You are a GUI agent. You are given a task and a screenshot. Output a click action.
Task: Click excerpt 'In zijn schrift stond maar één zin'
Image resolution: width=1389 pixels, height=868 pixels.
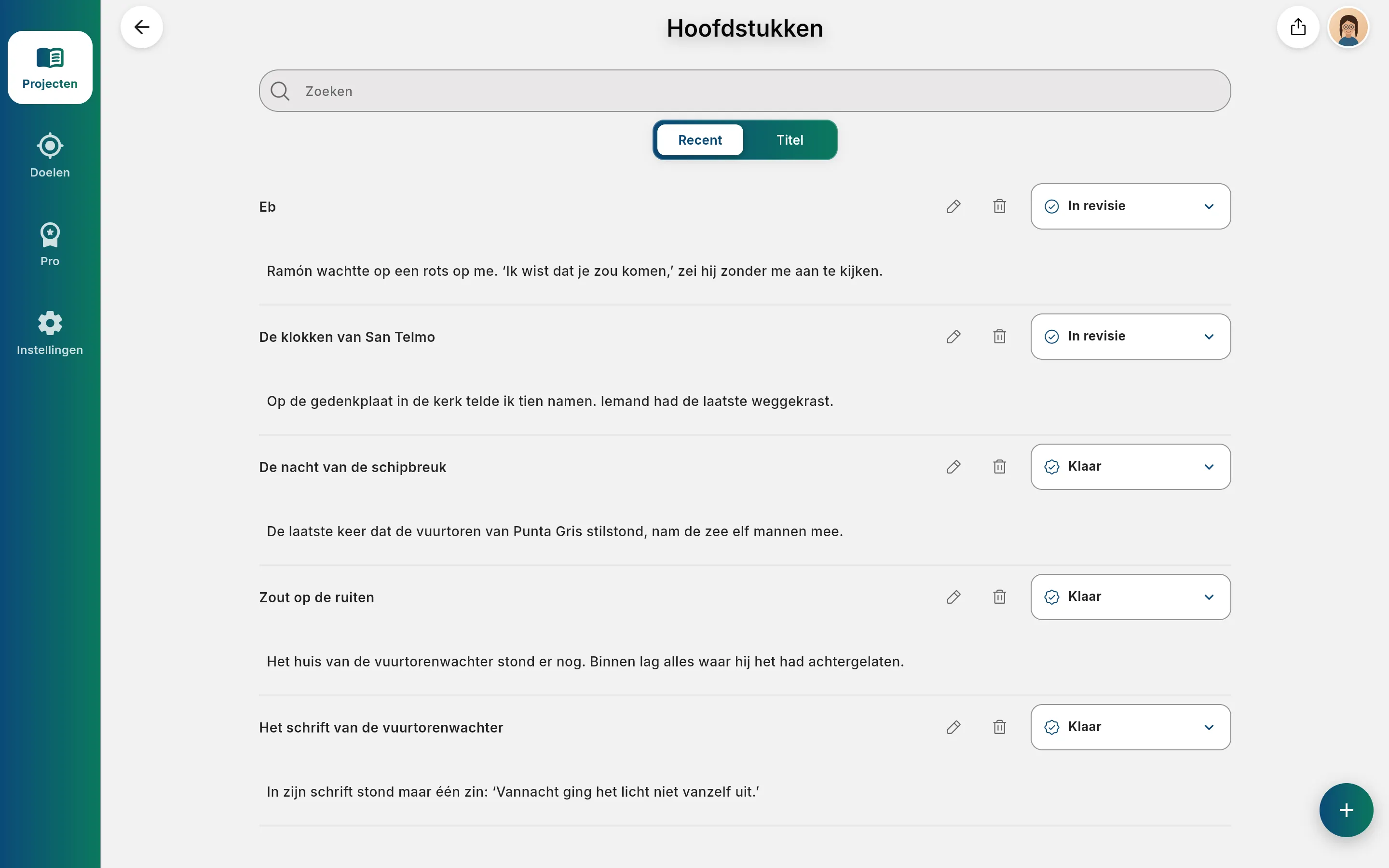(513, 792)
